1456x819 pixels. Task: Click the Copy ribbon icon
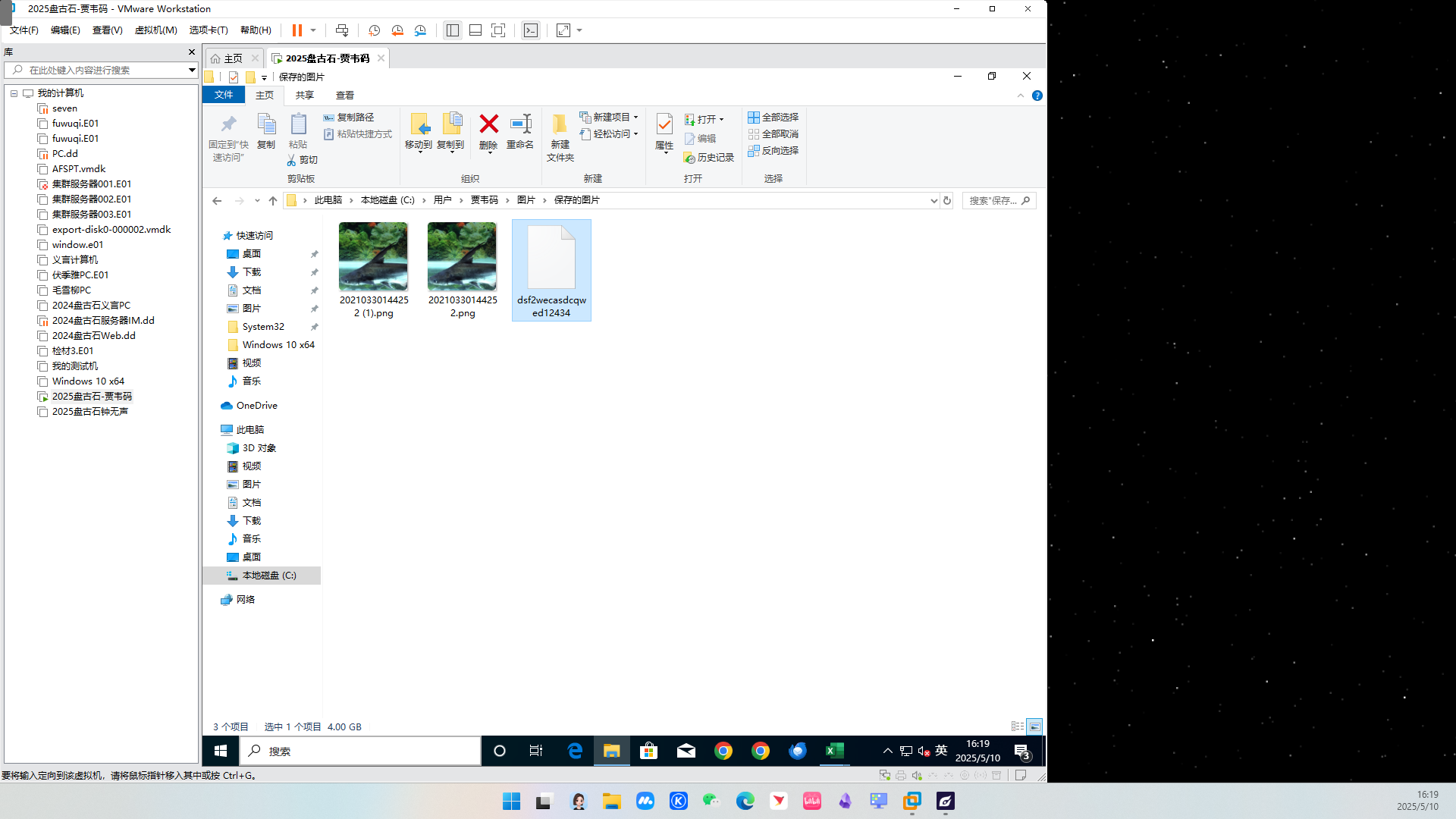266,132
